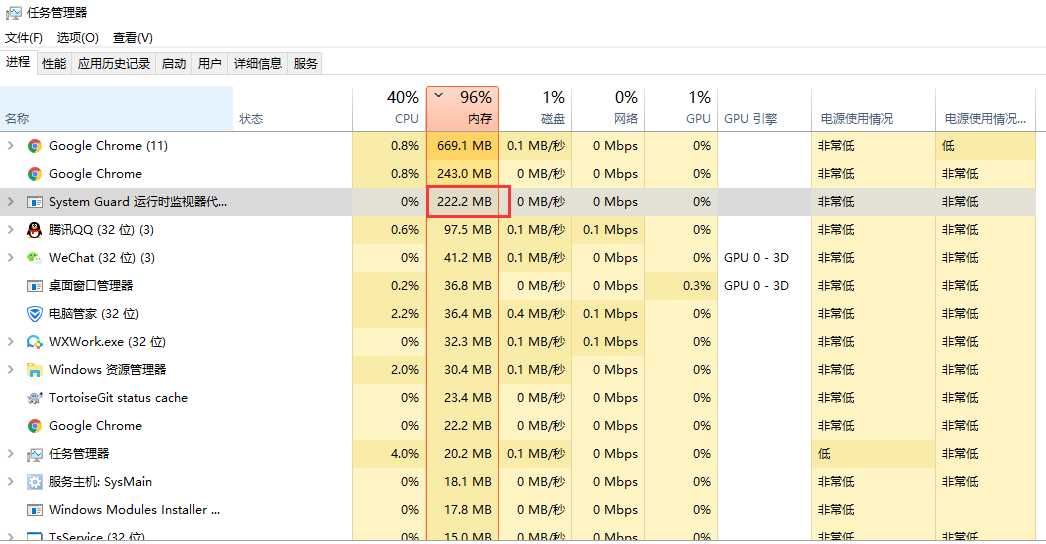Screen dimensions: 1046x544
Task: Sort by the GPU 1% column header
Action: [x=681, y=109]
